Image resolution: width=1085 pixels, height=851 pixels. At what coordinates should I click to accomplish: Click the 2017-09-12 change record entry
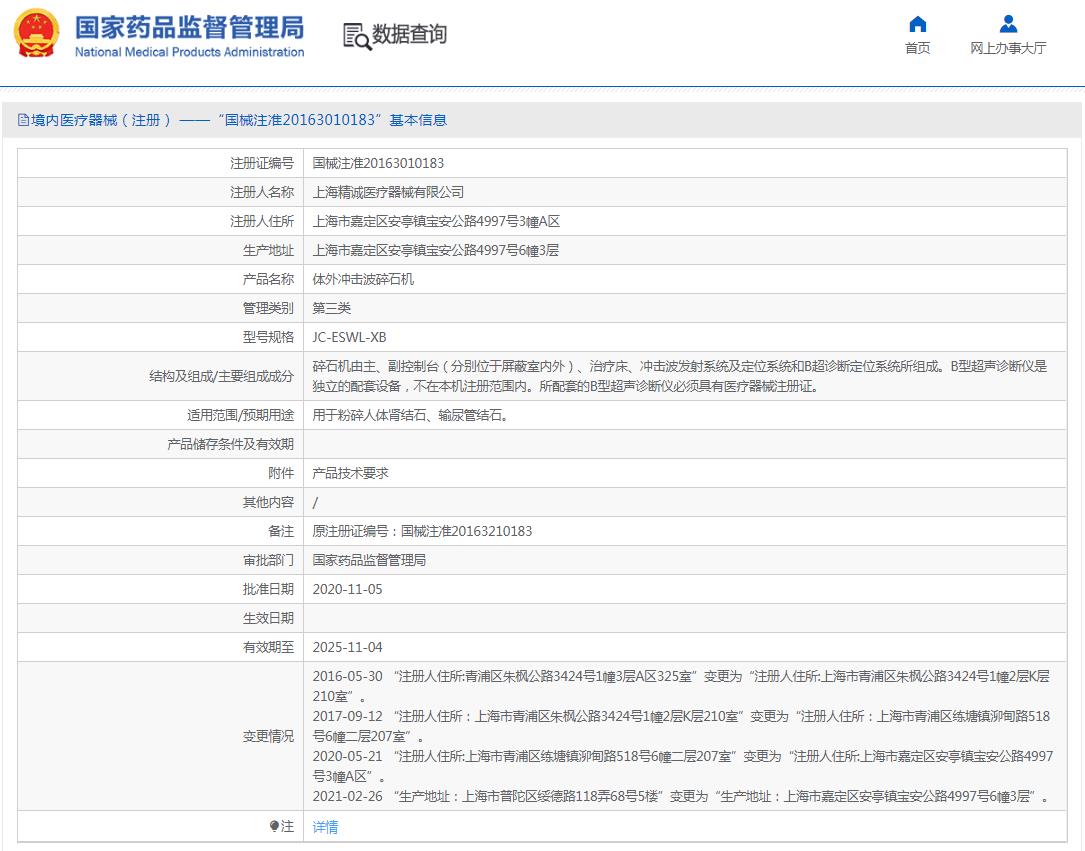[x=682, y=726]
